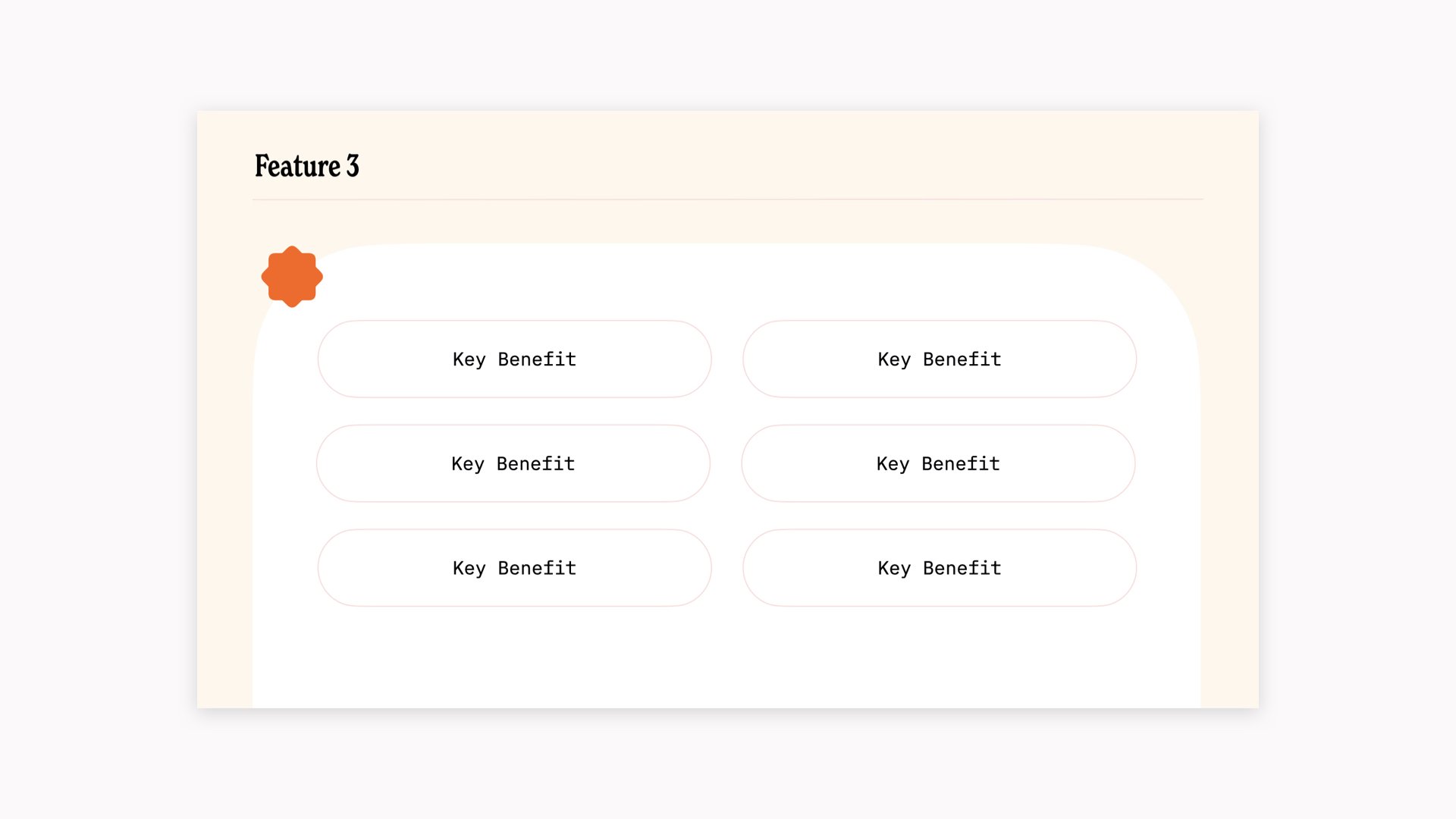This screenshot has height=819, width=1456.
Task: Choose the bottom-row left Key Benefit pill
Action: click(515, 568)
